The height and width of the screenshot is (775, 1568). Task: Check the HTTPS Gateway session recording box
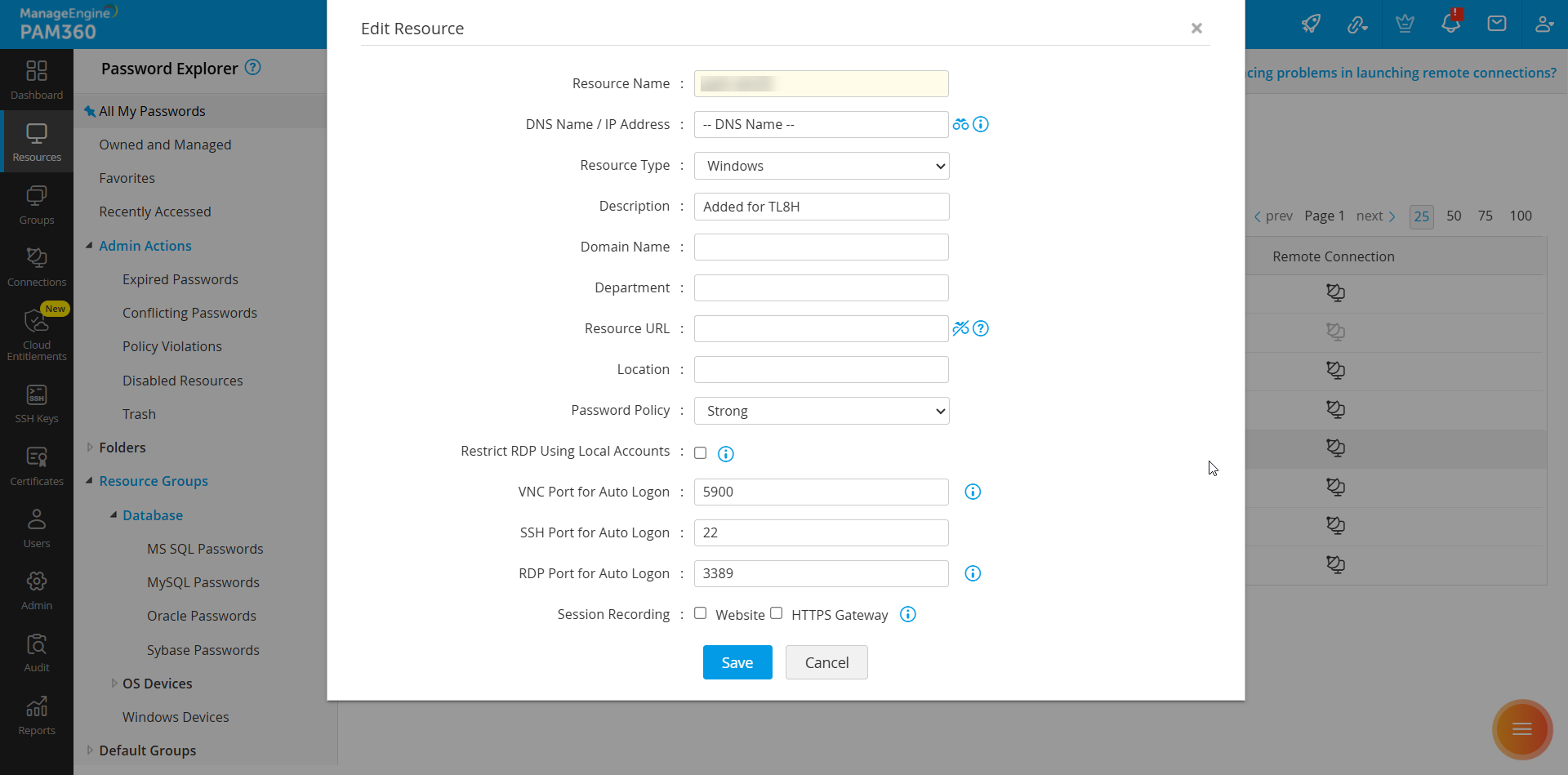click(777, 613)
